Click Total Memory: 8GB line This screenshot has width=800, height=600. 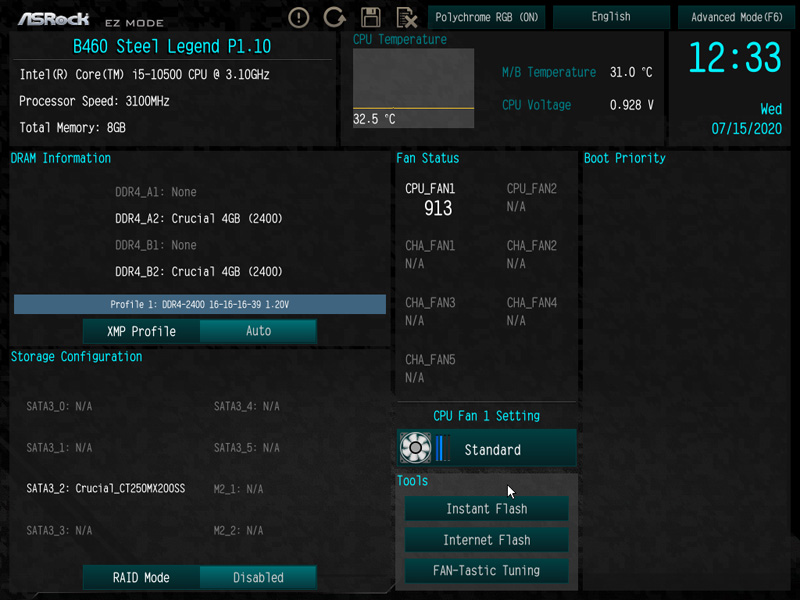72,128
